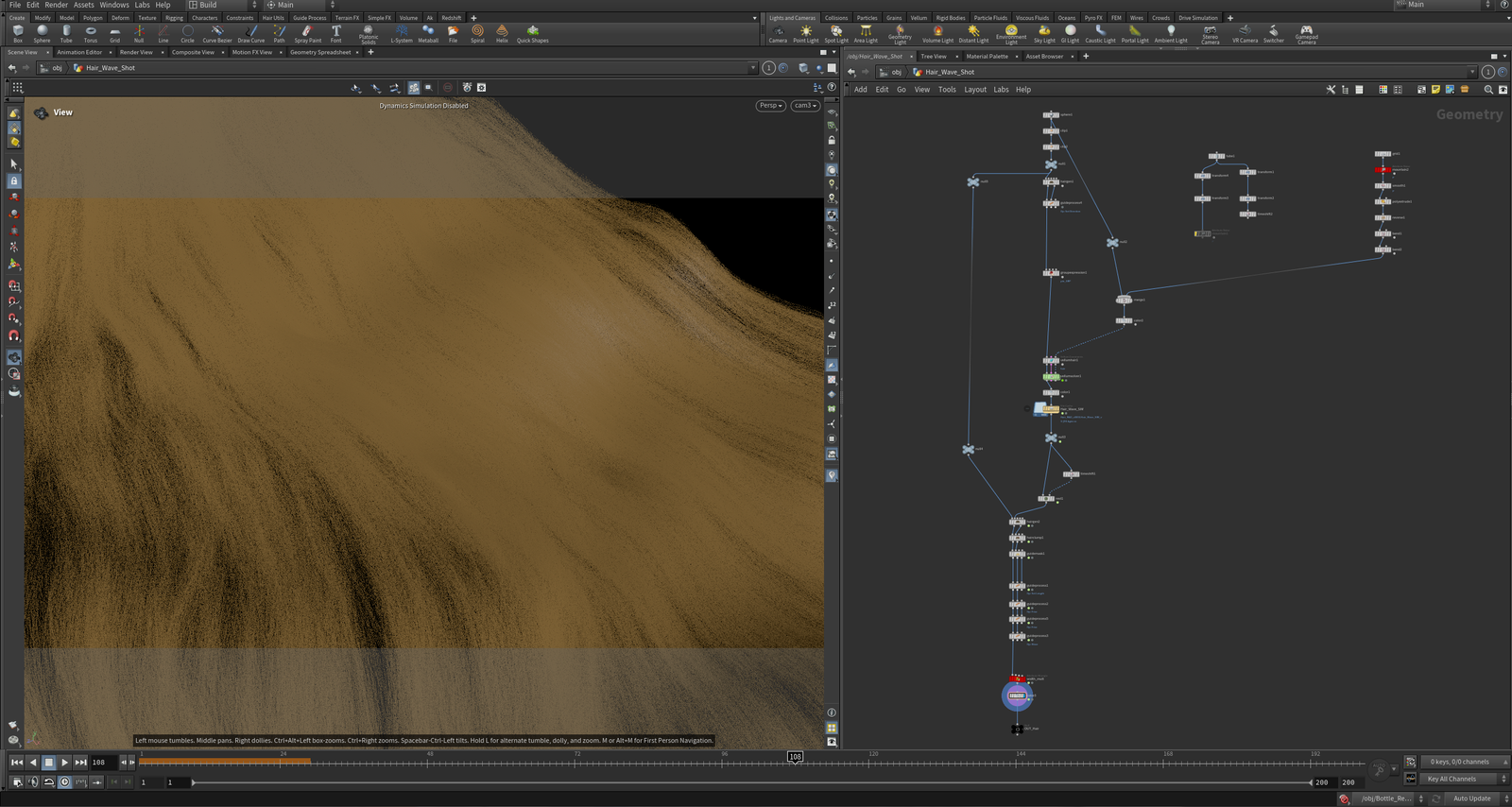Open the Assets menu
The image size is (1512, 807).
tap(84, 5)
